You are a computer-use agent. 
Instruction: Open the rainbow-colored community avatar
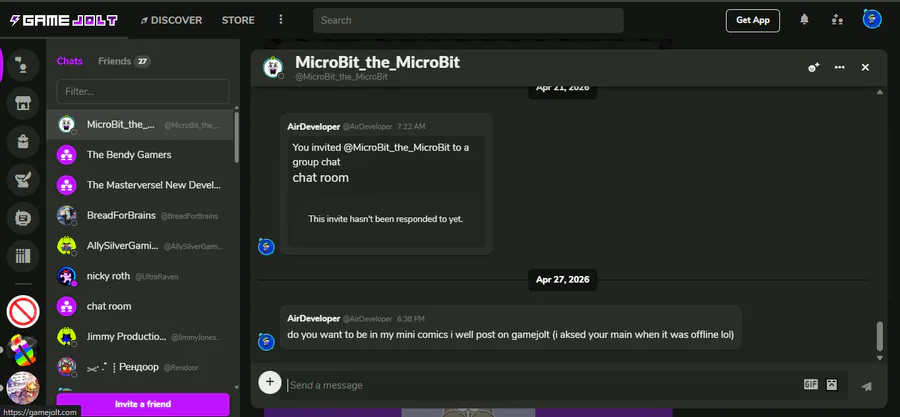[x=23, y=349]
